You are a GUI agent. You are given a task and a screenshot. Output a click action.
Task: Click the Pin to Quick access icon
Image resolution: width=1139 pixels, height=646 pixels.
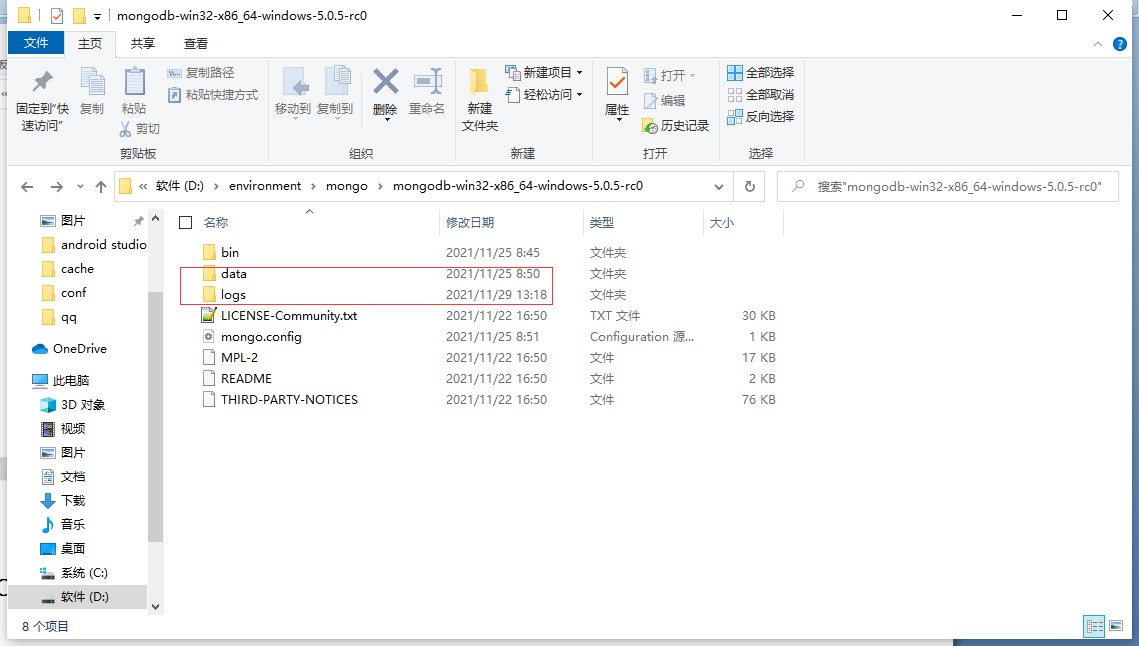click(x=42, y=82)
